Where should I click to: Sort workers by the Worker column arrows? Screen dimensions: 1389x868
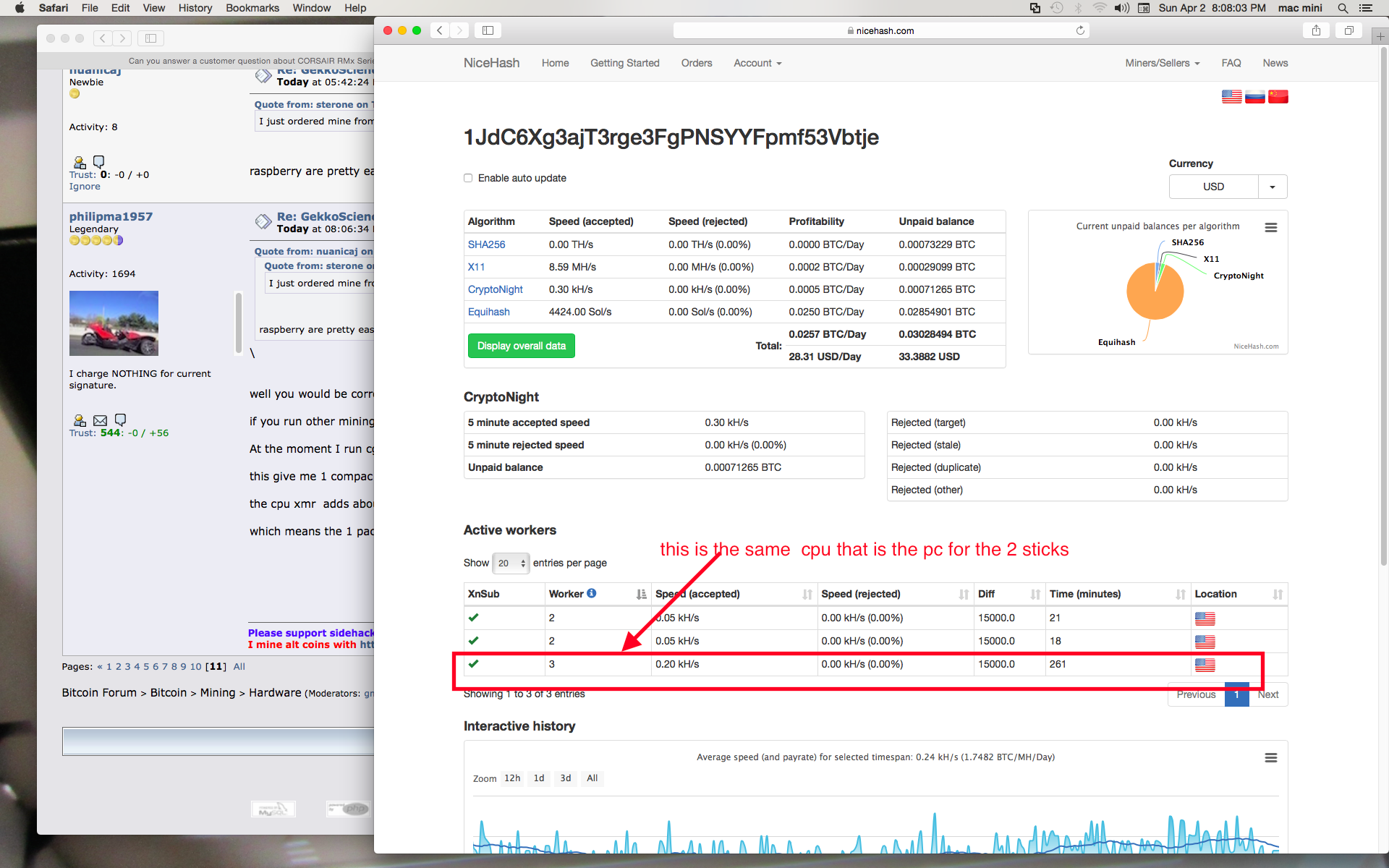tap(641, 594)
